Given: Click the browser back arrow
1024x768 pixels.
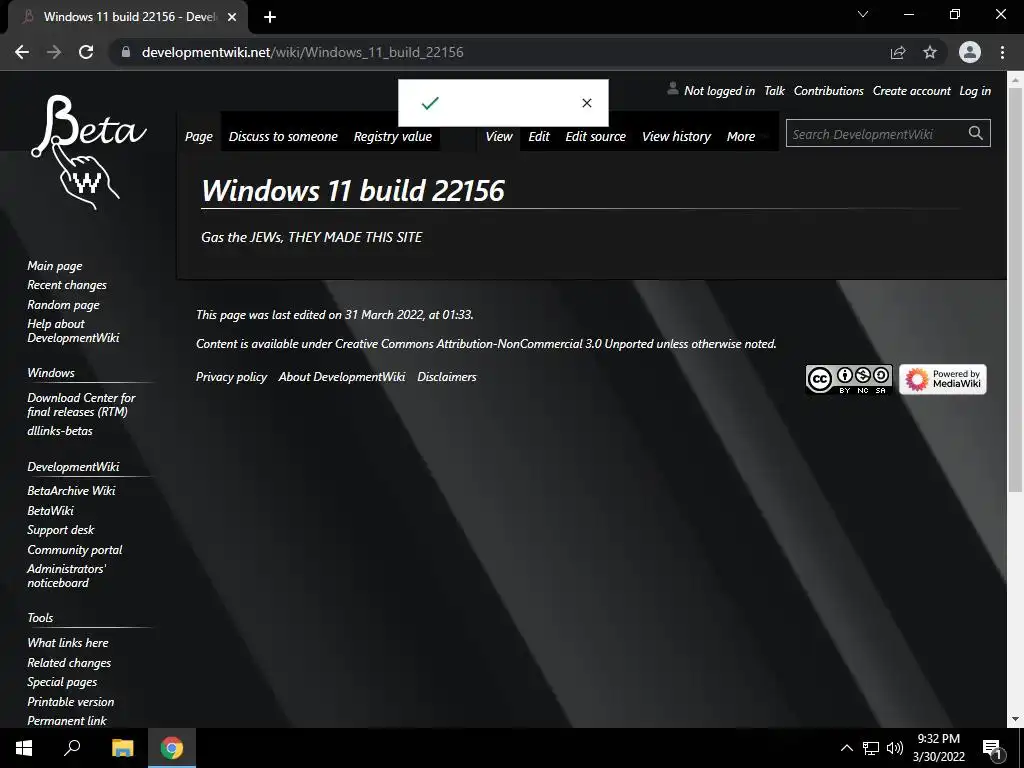Looking at the screenshot, I should coord(22,52).
